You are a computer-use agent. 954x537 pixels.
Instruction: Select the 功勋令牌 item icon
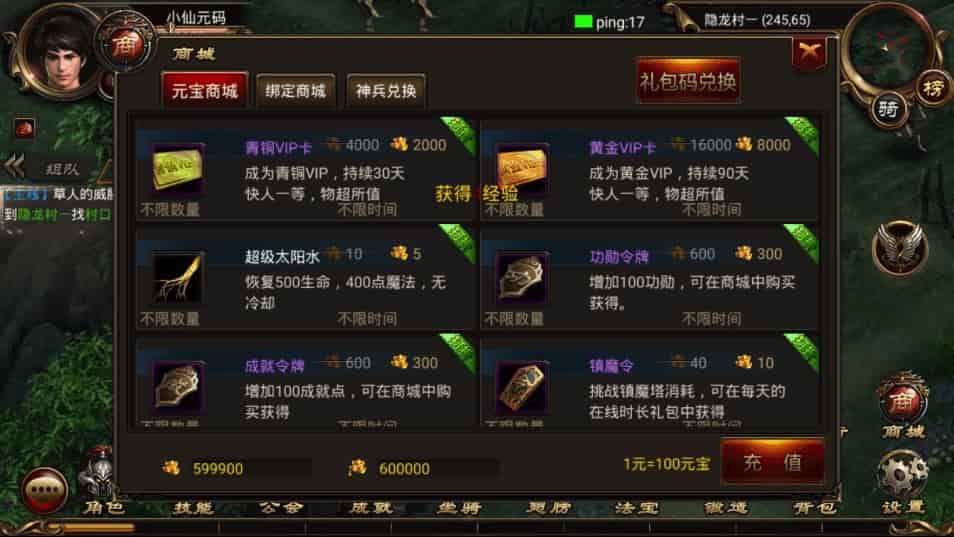tap(522, 277)
